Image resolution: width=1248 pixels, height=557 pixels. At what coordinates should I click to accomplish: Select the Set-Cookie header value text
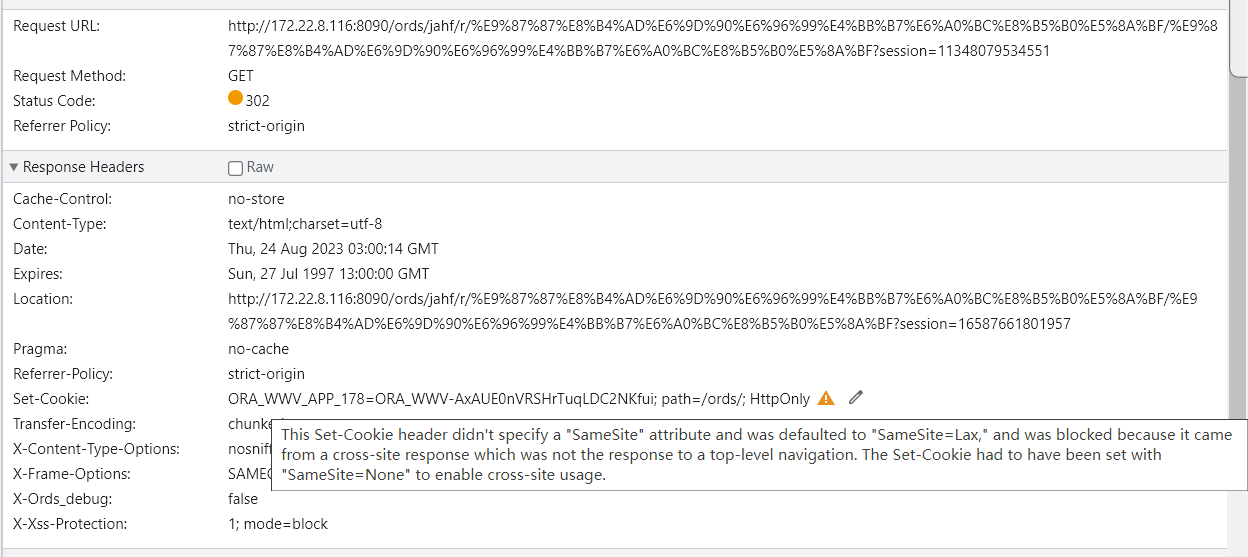(x=519, y=398)
